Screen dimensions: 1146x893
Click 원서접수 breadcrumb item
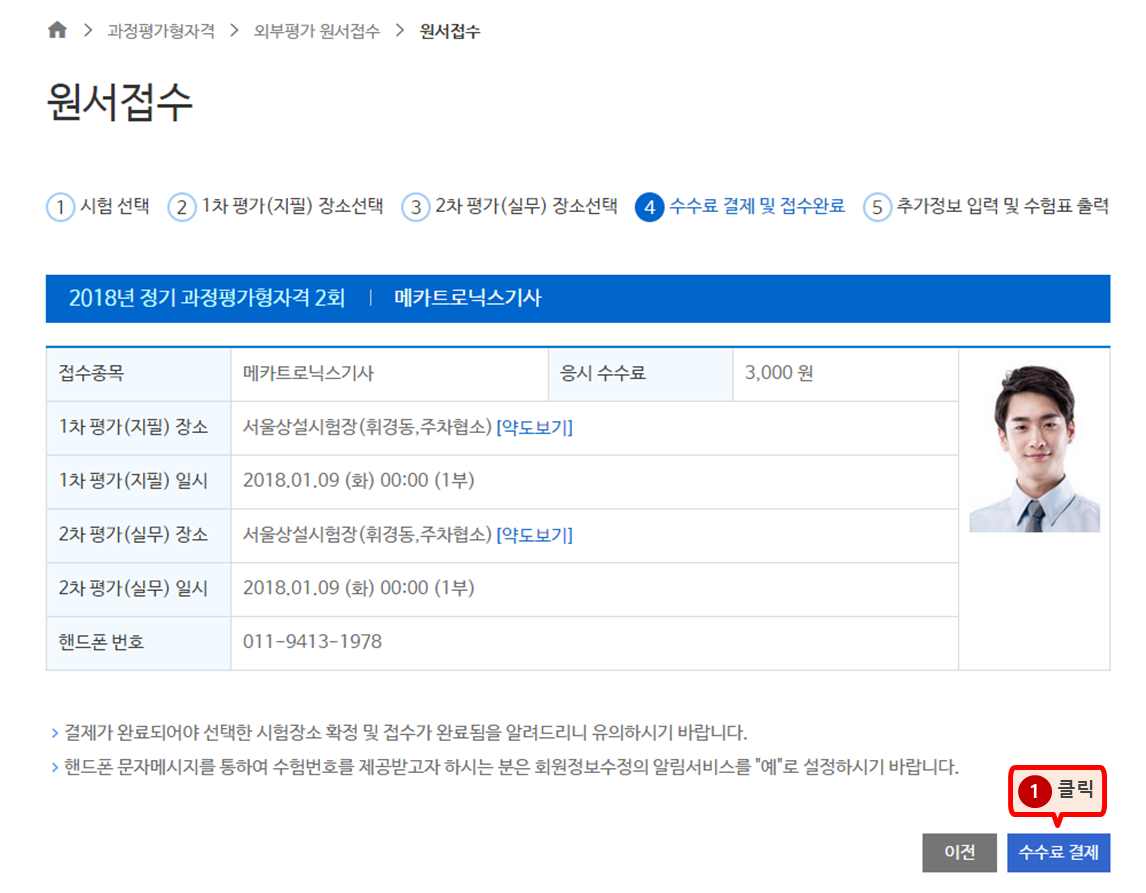[x=449, y=31]
